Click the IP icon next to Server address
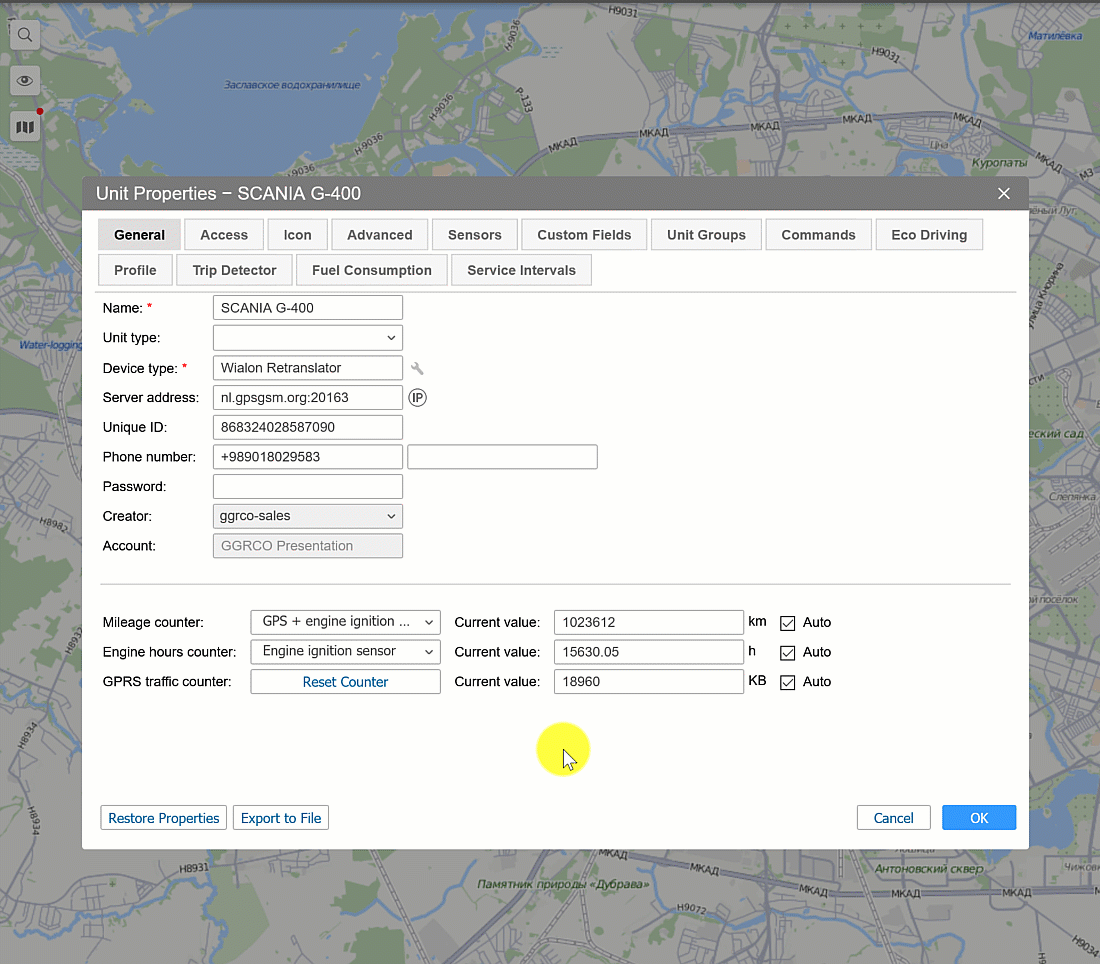 click(x=417, y=398)
